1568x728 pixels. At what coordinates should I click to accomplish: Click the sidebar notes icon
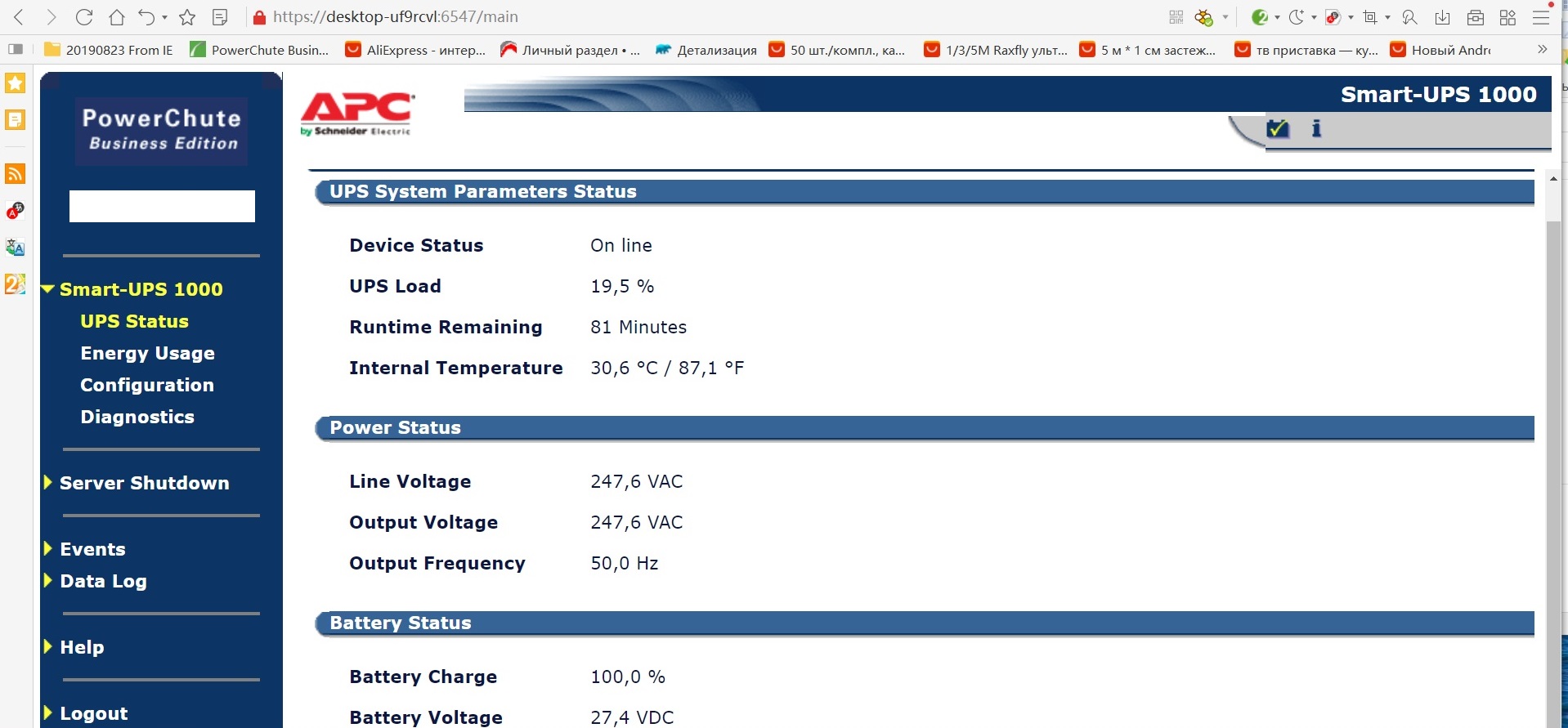[x=16, y=120]
